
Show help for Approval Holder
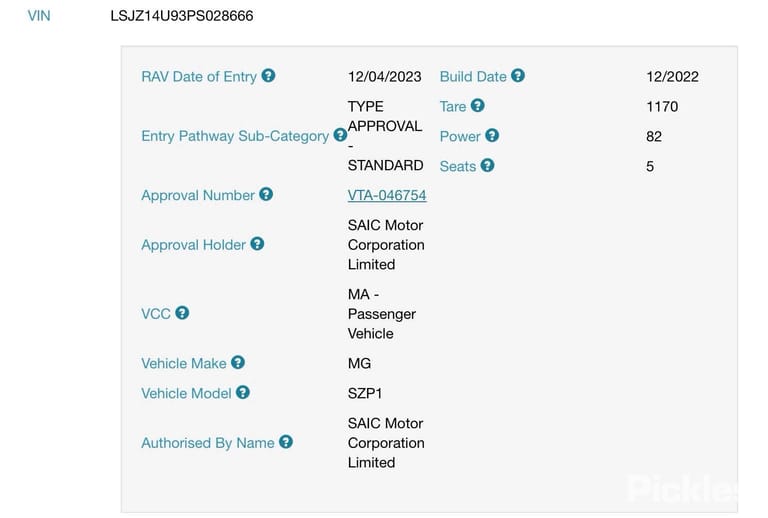tap(257, 244)
